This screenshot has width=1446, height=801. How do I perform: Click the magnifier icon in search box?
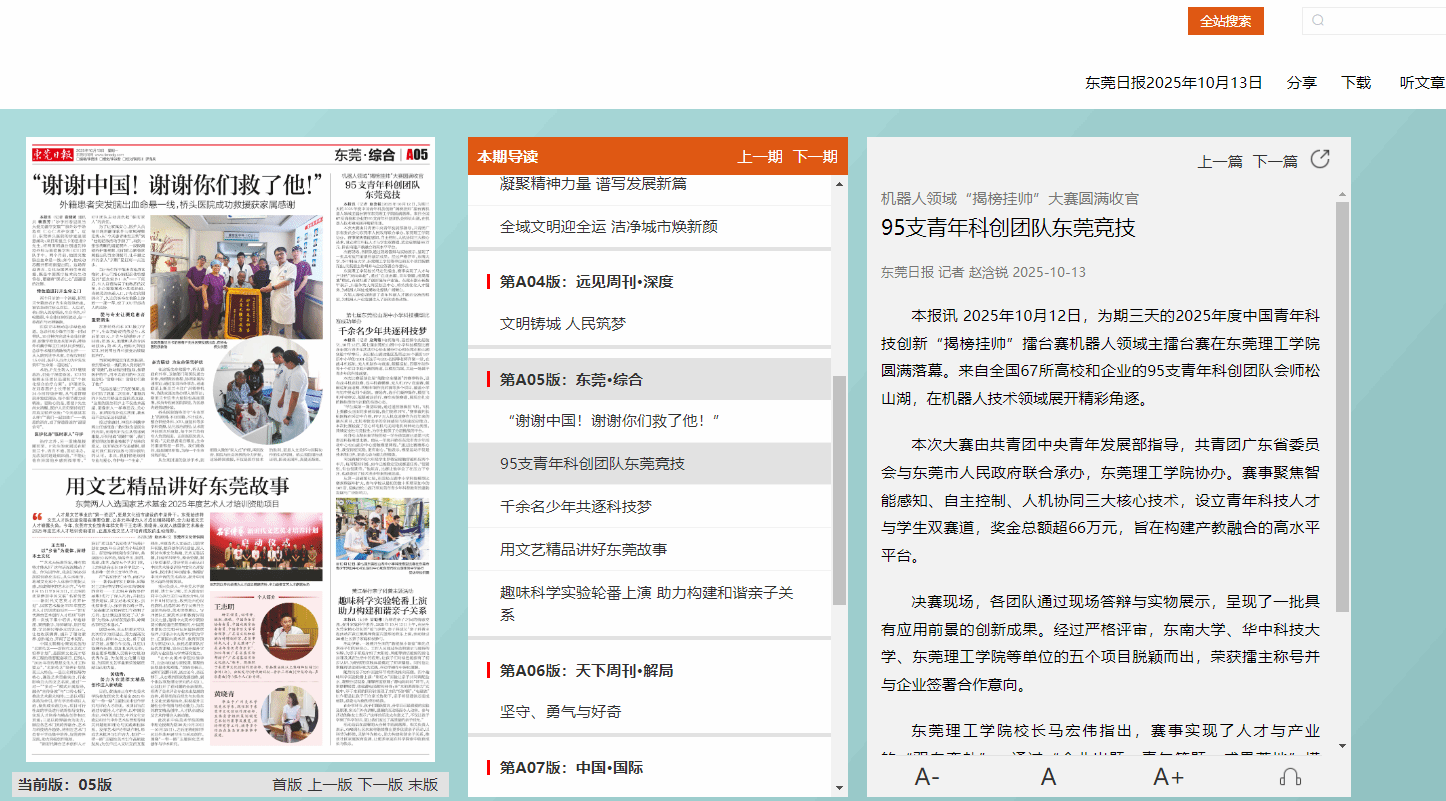tap(1318, 21)
